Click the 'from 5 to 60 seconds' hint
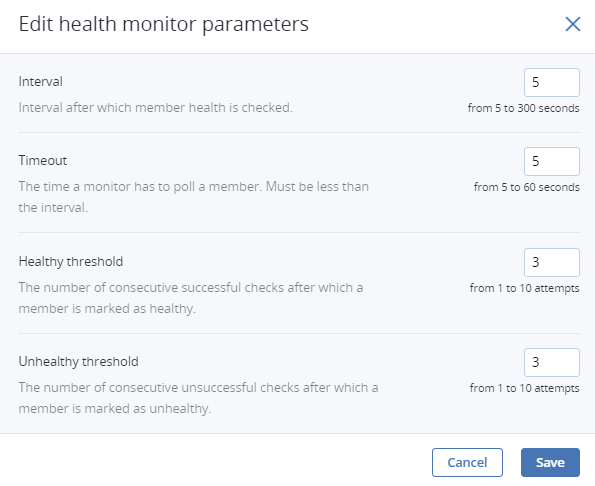Viewport: 595px width, 486px height. 526,187
